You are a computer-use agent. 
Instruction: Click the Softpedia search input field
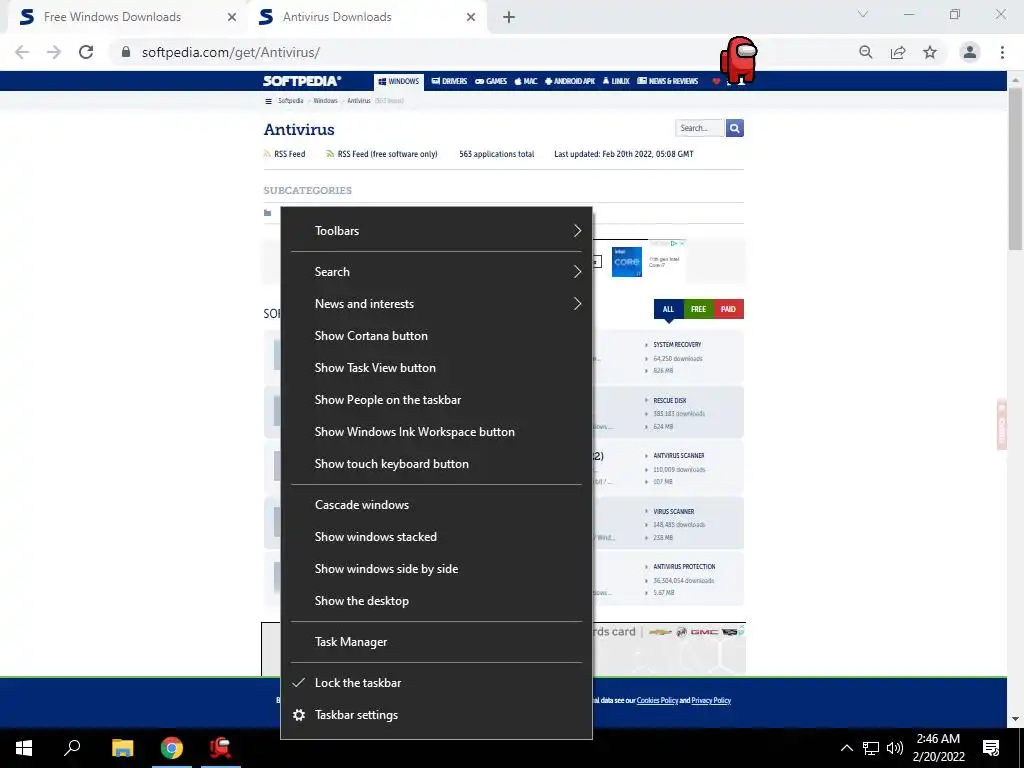click(x=699, y=128)
